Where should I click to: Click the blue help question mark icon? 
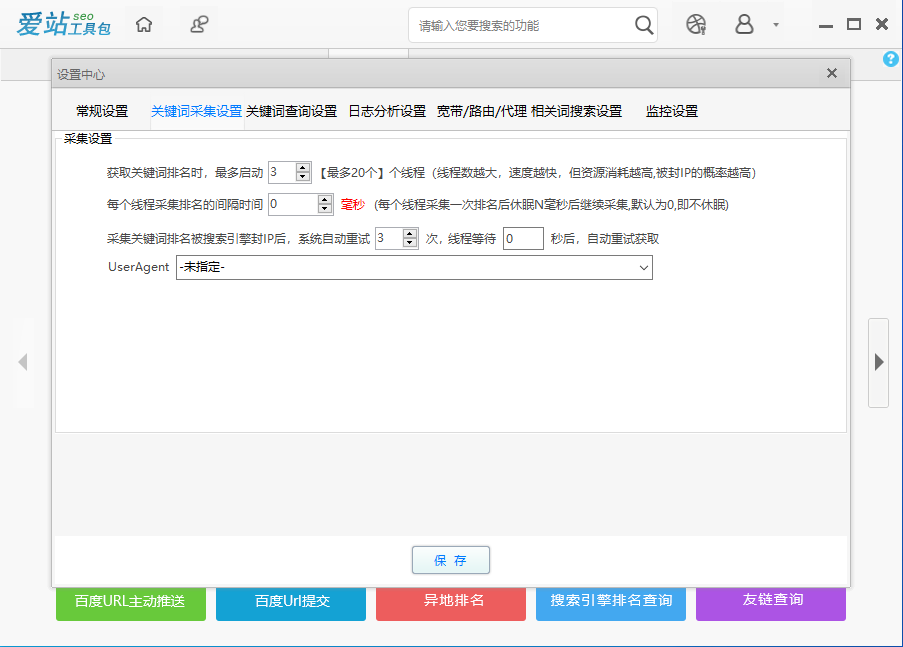(x=890, y=59)
